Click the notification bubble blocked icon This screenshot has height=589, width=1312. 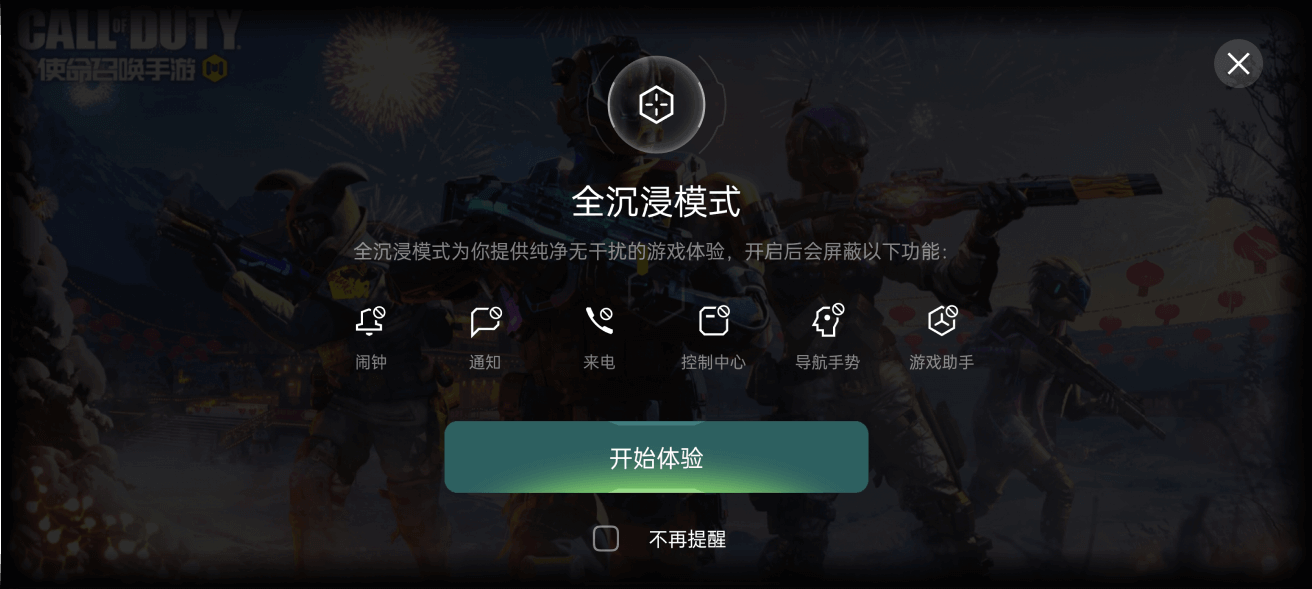pyautogui.click(x=486, y=321)
